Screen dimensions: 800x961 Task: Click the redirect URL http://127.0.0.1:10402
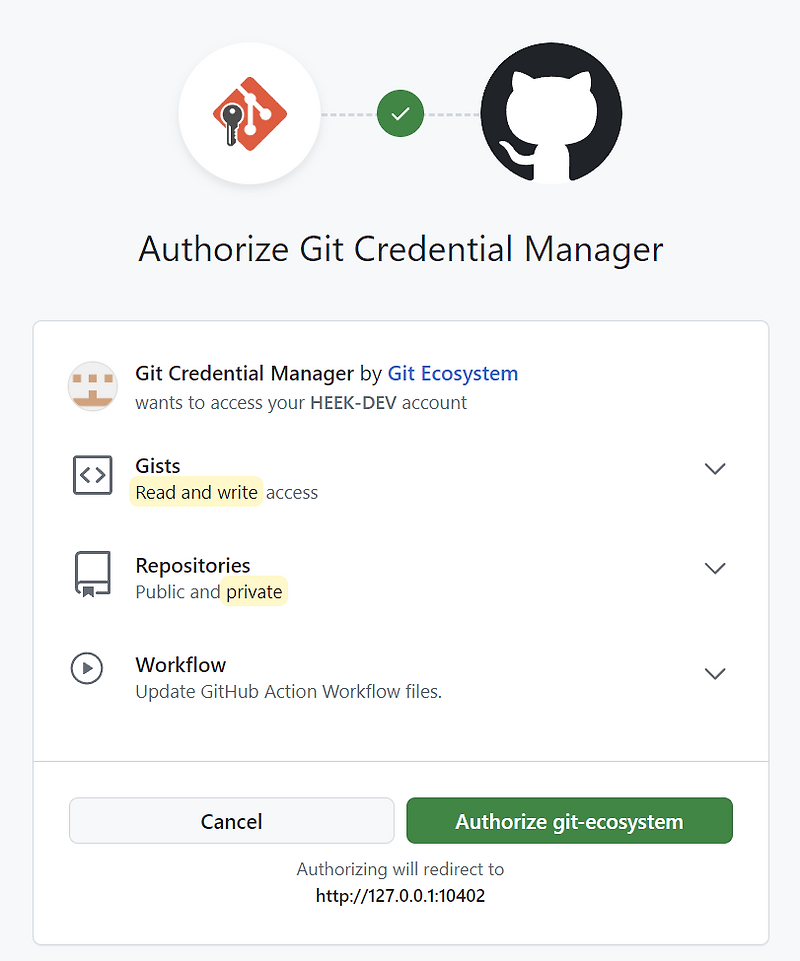[x=400, y=896]
